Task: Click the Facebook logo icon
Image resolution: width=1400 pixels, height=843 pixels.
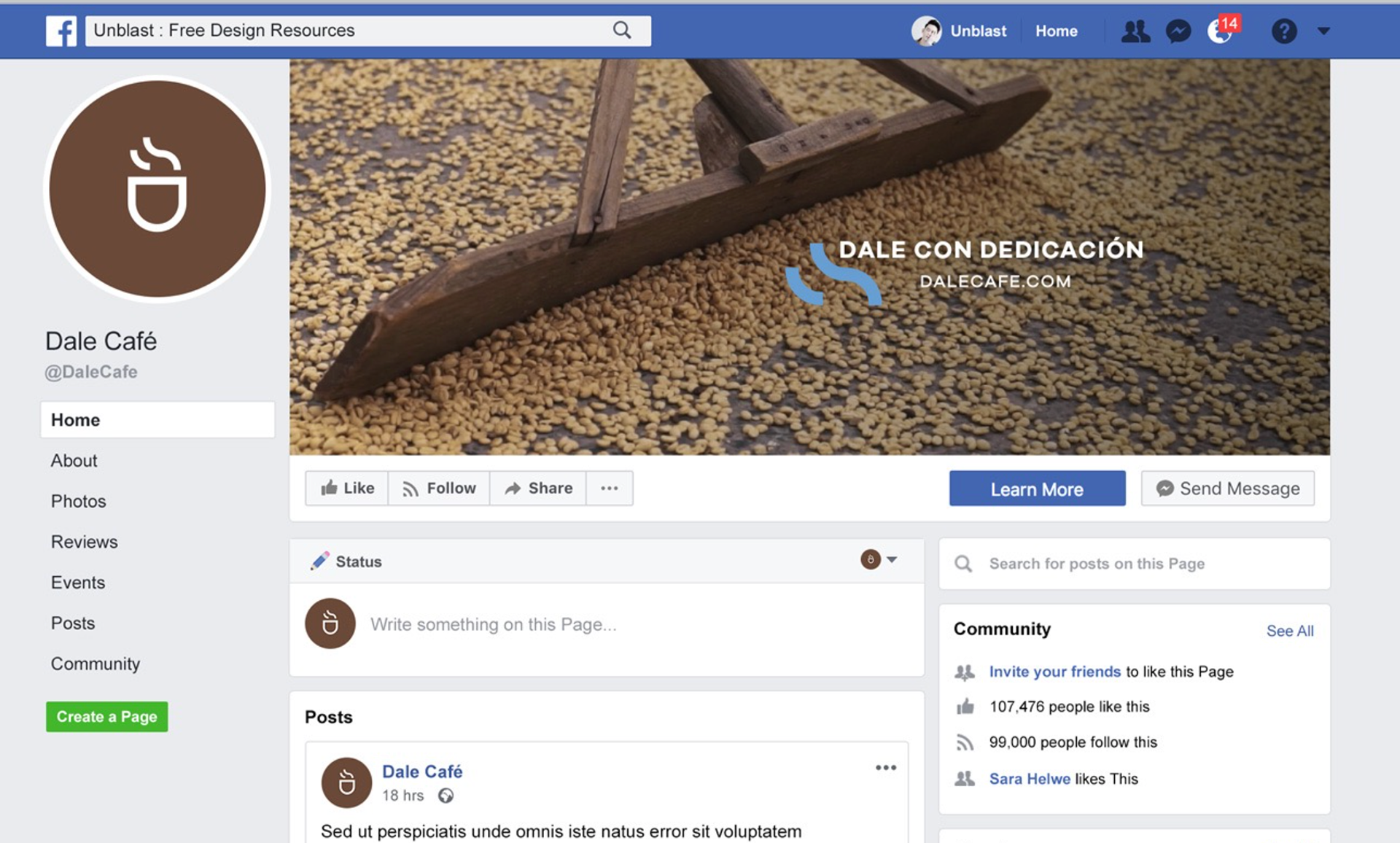Action: (x=61, y=31)
